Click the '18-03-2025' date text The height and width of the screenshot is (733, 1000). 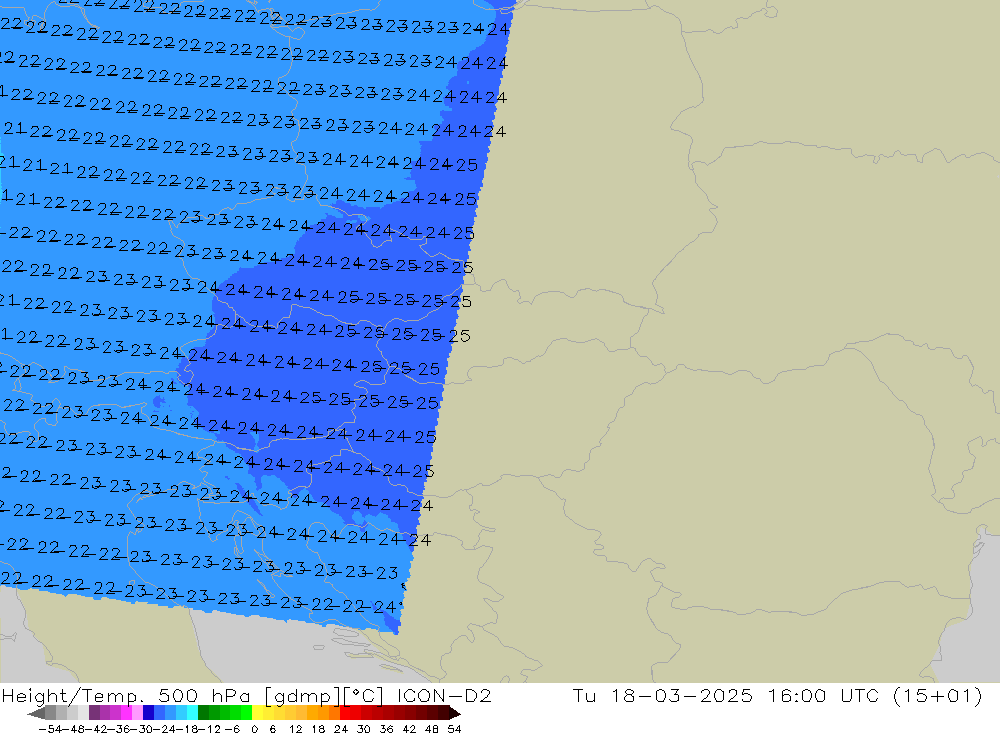click(x=682, y=696)
